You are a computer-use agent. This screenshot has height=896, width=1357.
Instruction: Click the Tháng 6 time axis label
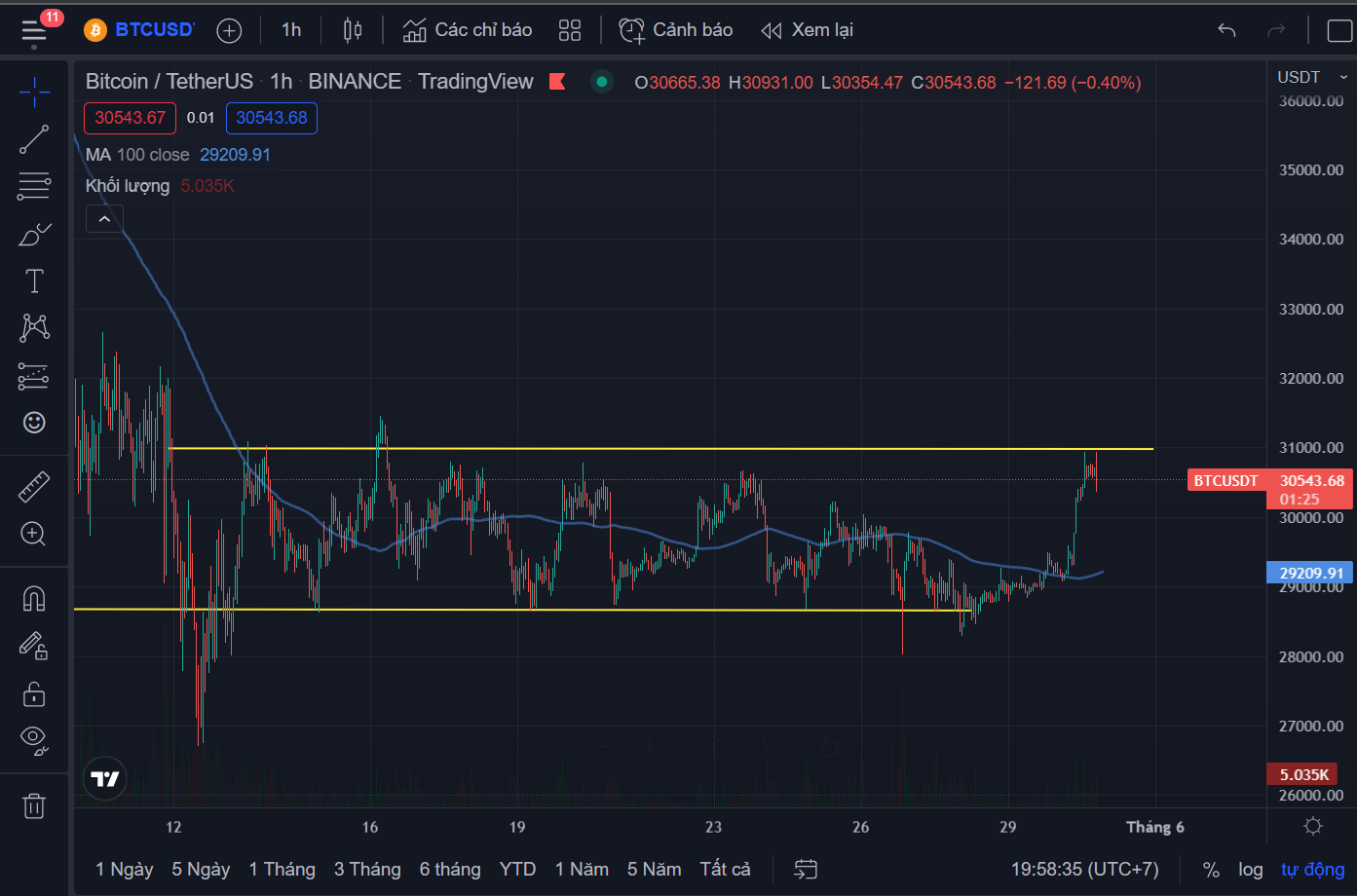pyautogui.click(x=1155, y=827)
